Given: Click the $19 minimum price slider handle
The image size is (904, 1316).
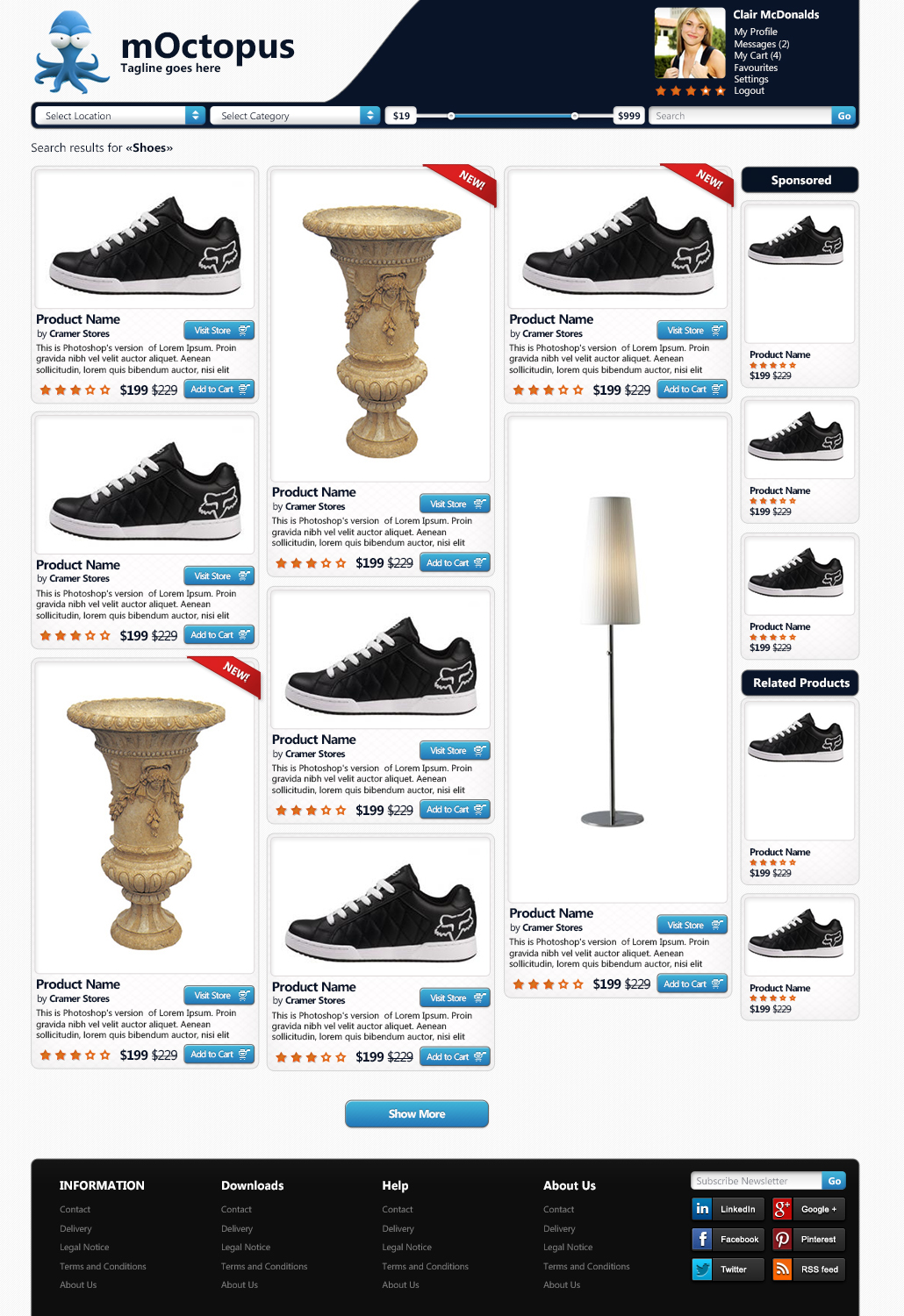Looking at the screenshot, I should click(451, 116).
